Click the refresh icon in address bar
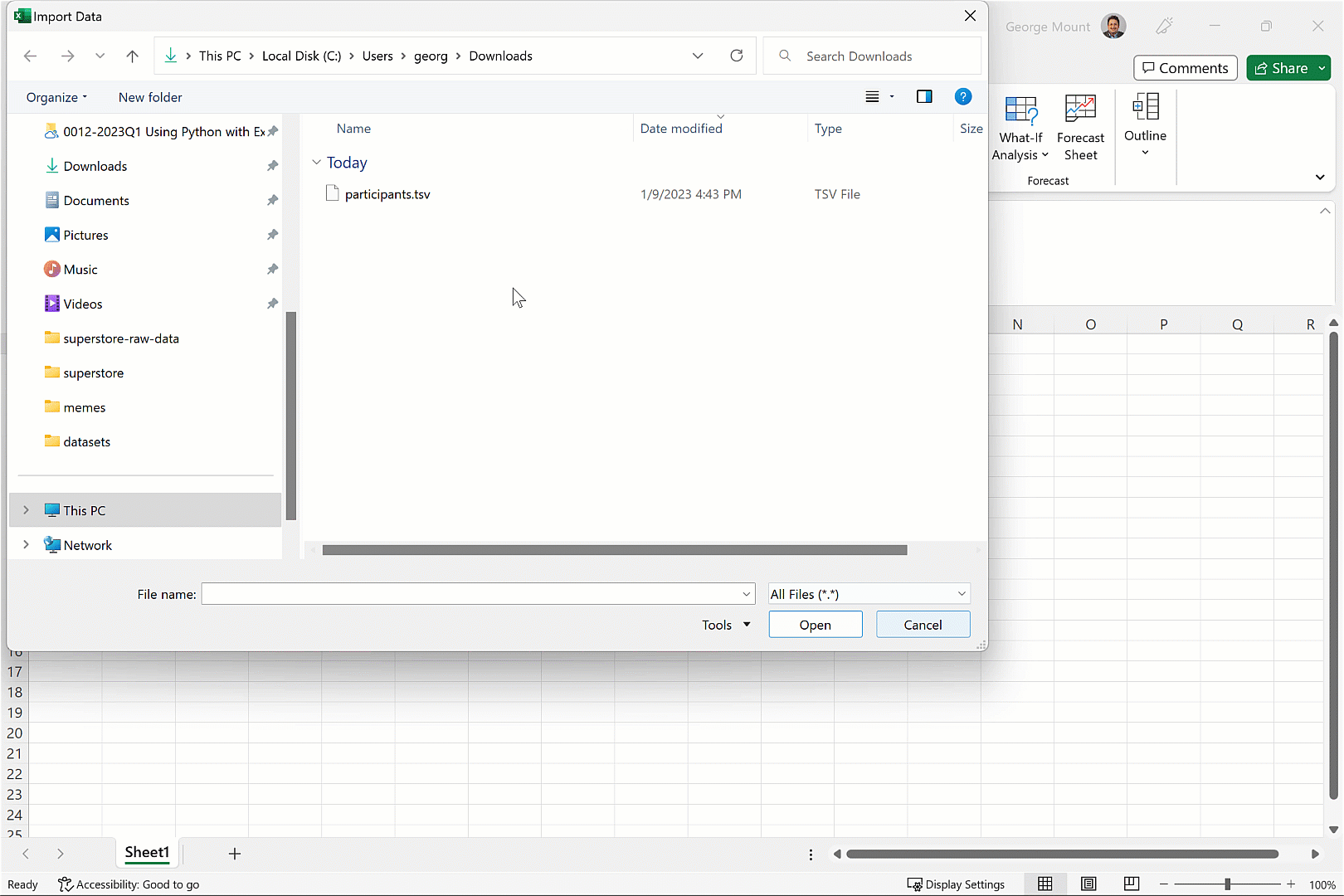 (x=736, y=56)
